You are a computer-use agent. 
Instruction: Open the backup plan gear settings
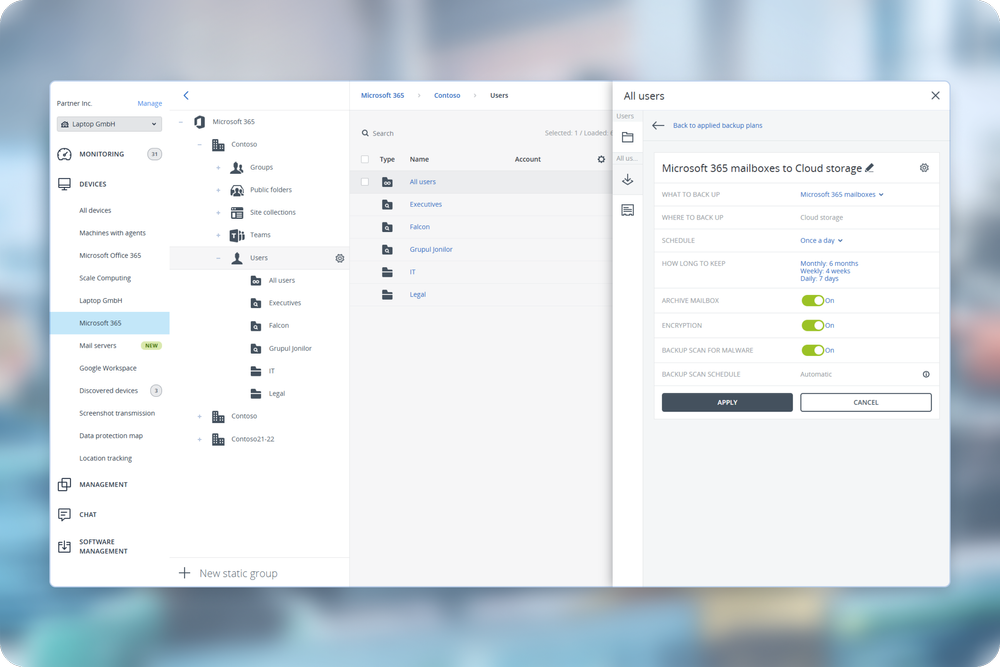point(924,168)
